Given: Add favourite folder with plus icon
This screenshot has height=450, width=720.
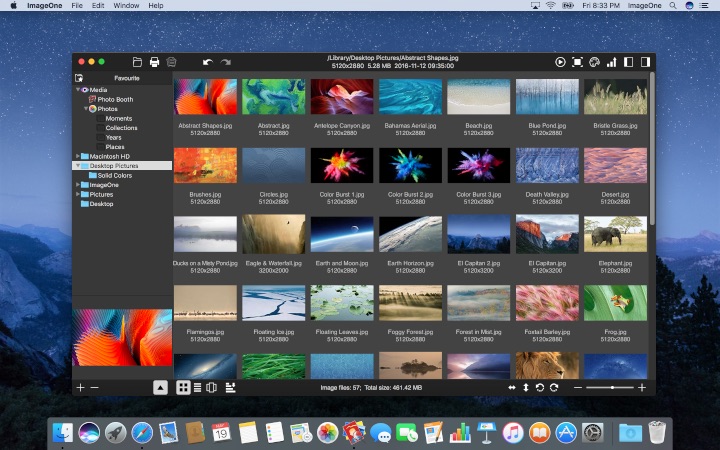Looking at the screenshot, I should [80, 388].
